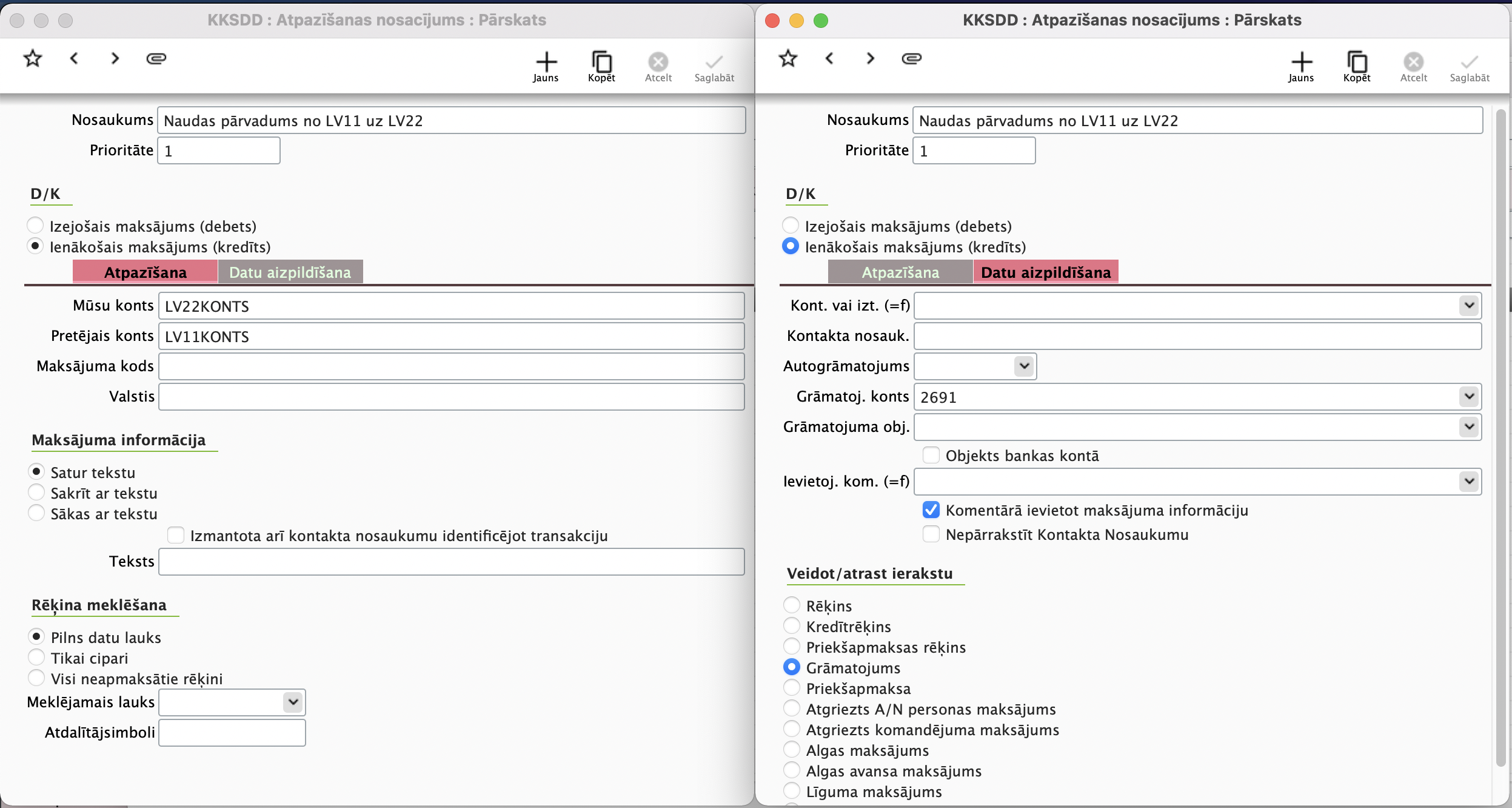Click Mūsu konts field LV22KONTS
Image resolution: width=1512 pixels, height=808 pixels.
pyautogui.click(x=452, y=306)
